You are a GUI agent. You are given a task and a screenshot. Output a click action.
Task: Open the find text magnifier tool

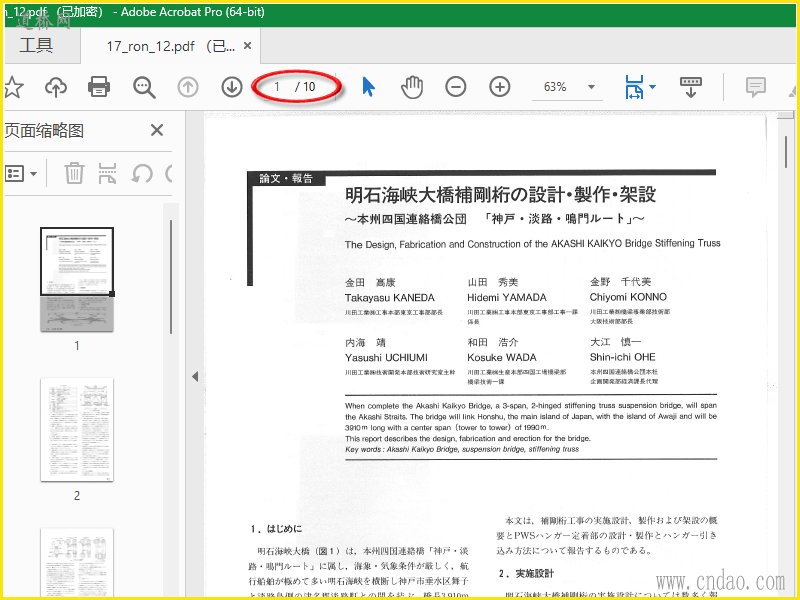point(144,87)
